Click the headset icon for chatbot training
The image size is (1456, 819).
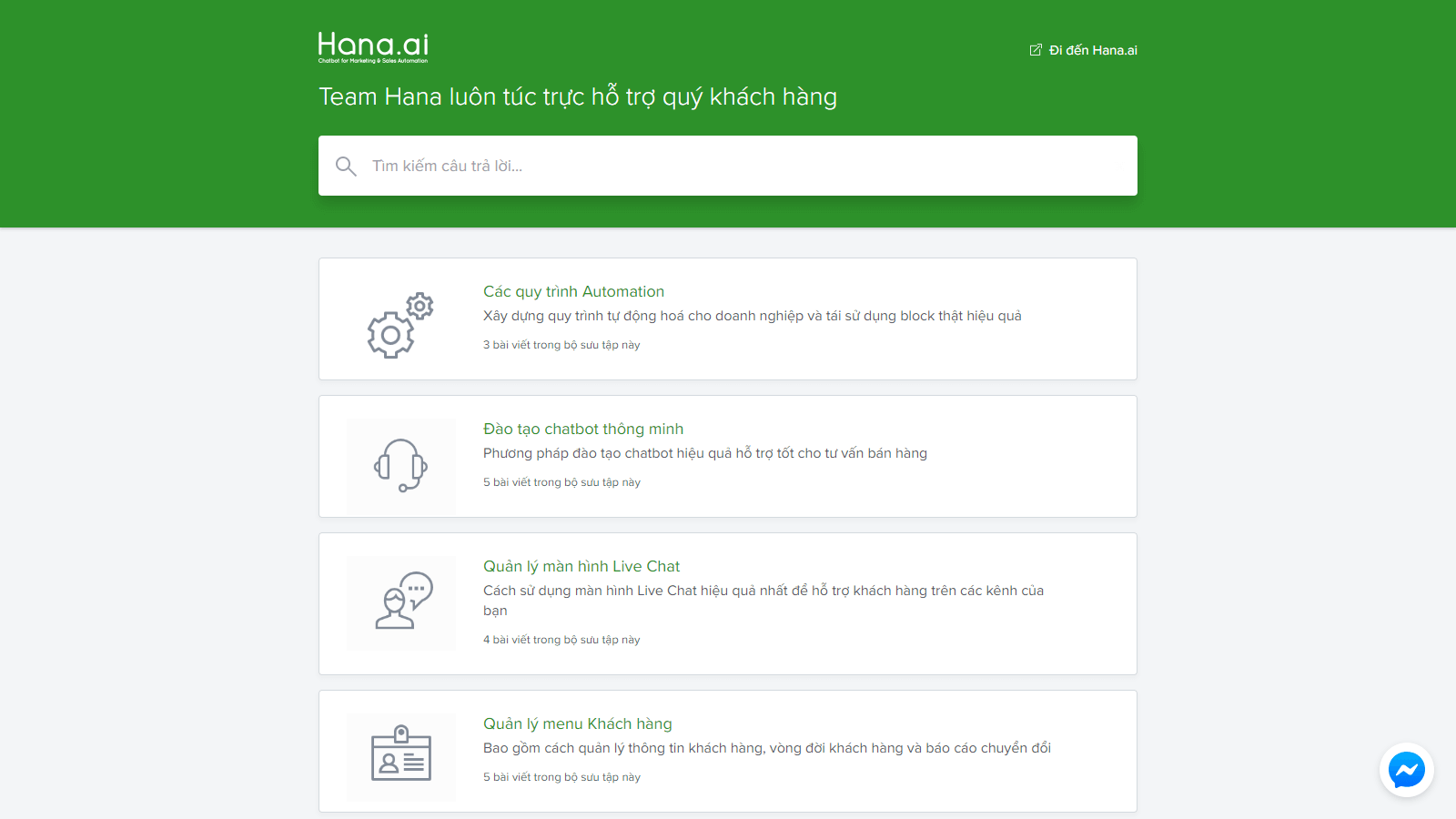[x=400, y=465]
